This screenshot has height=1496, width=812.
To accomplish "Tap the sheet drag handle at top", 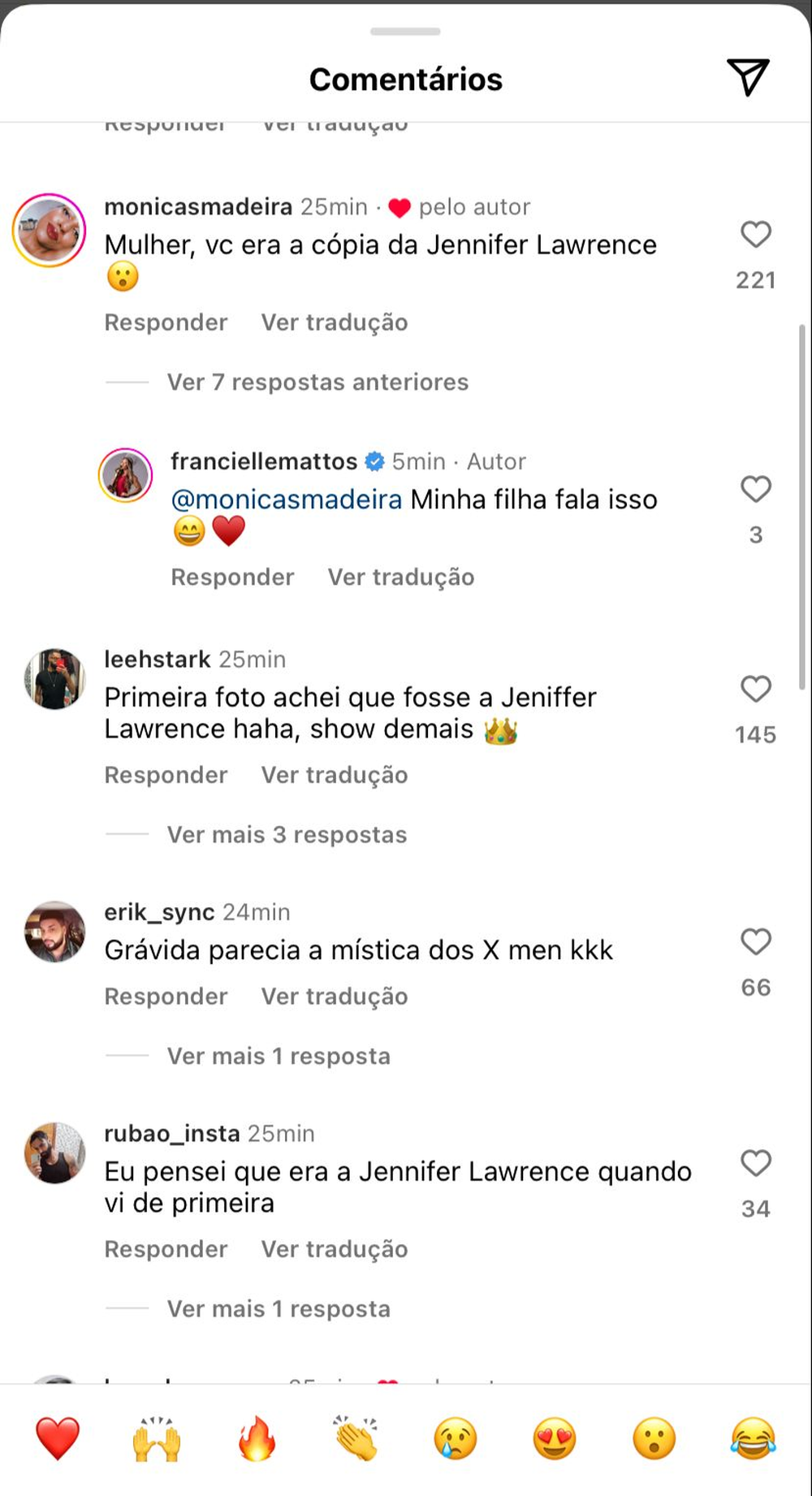I will [405, 31].
